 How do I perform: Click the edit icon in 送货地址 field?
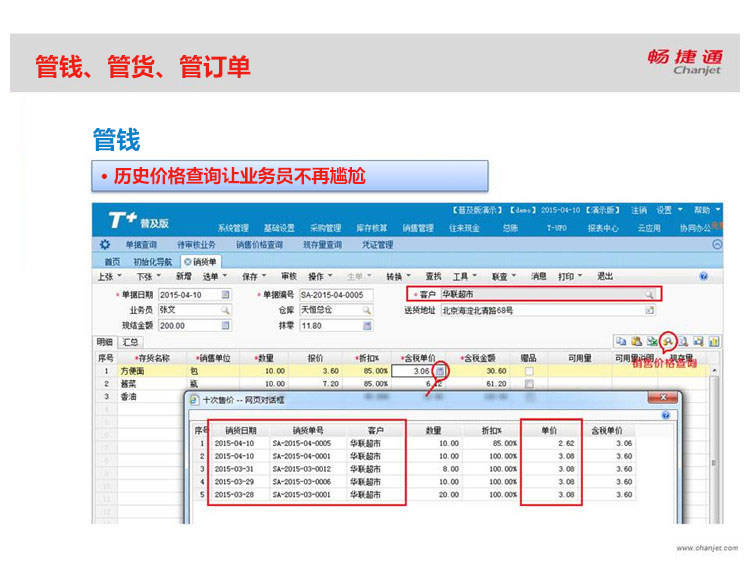pos(650,310)
